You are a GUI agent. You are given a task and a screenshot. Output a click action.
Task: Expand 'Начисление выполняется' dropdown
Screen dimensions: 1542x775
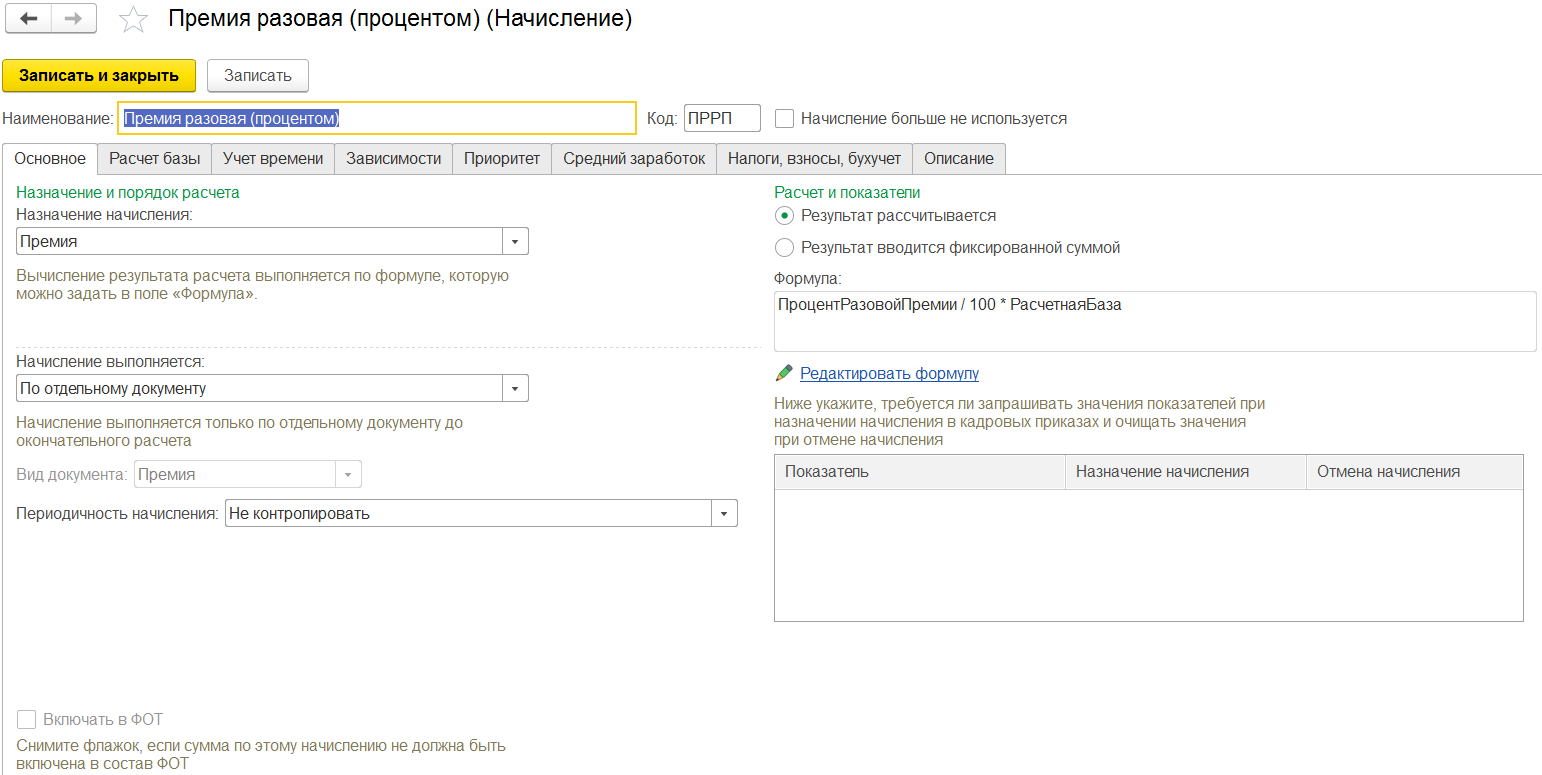[515, 389]
